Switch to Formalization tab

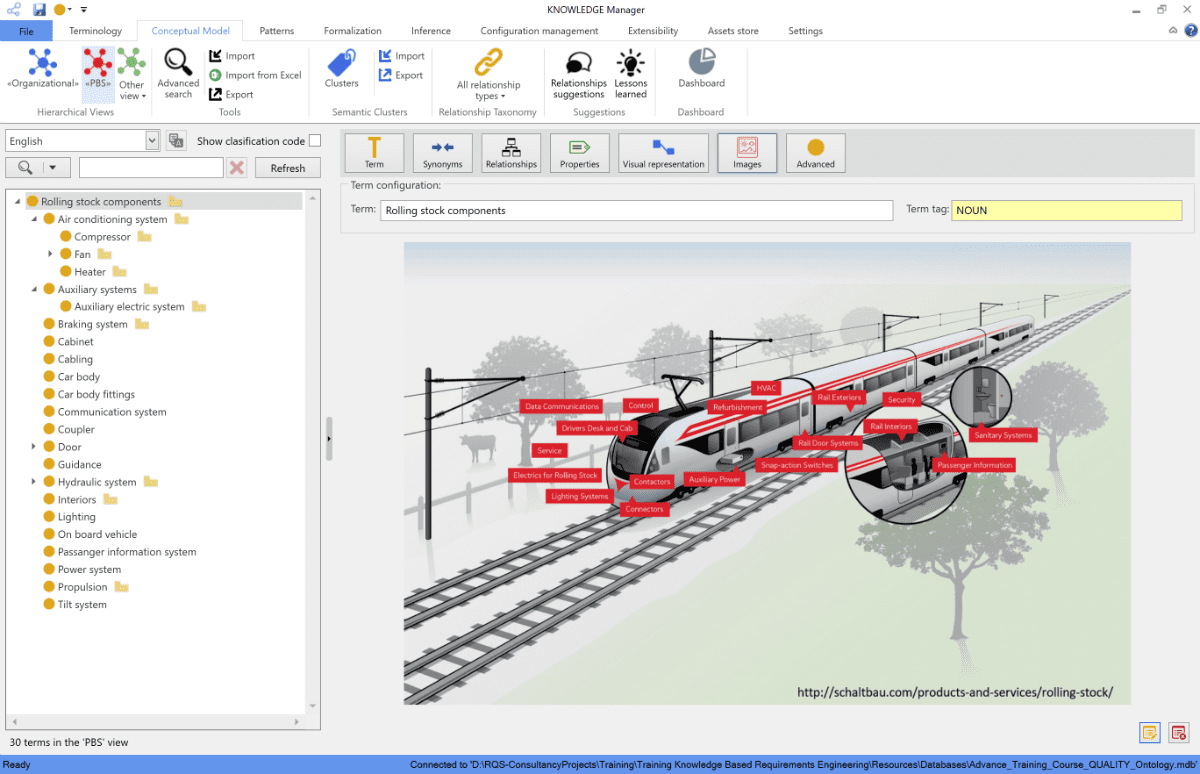click(353, 31)
